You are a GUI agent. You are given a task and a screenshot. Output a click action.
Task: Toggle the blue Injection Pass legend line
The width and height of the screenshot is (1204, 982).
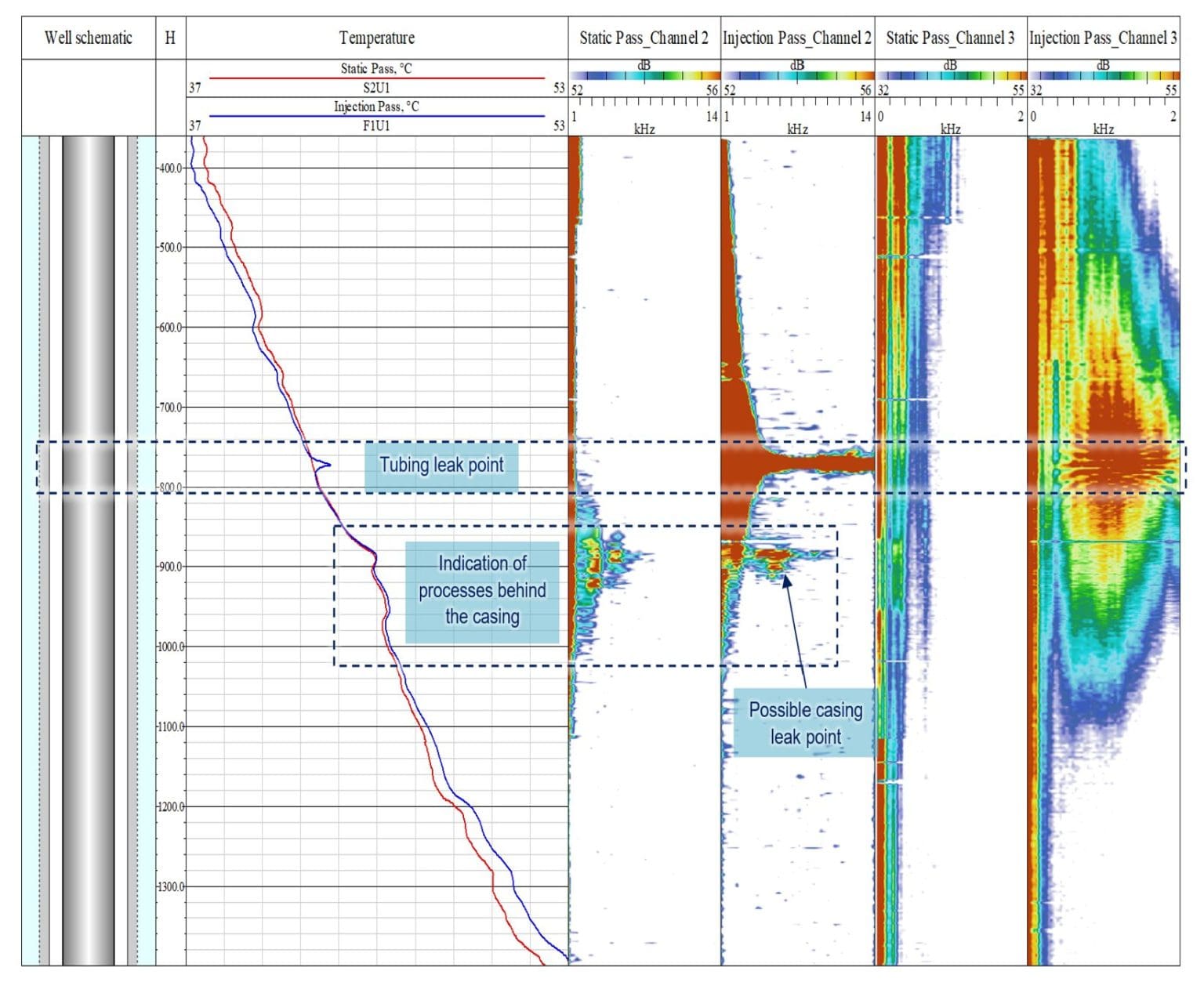(x=375, y=114)
